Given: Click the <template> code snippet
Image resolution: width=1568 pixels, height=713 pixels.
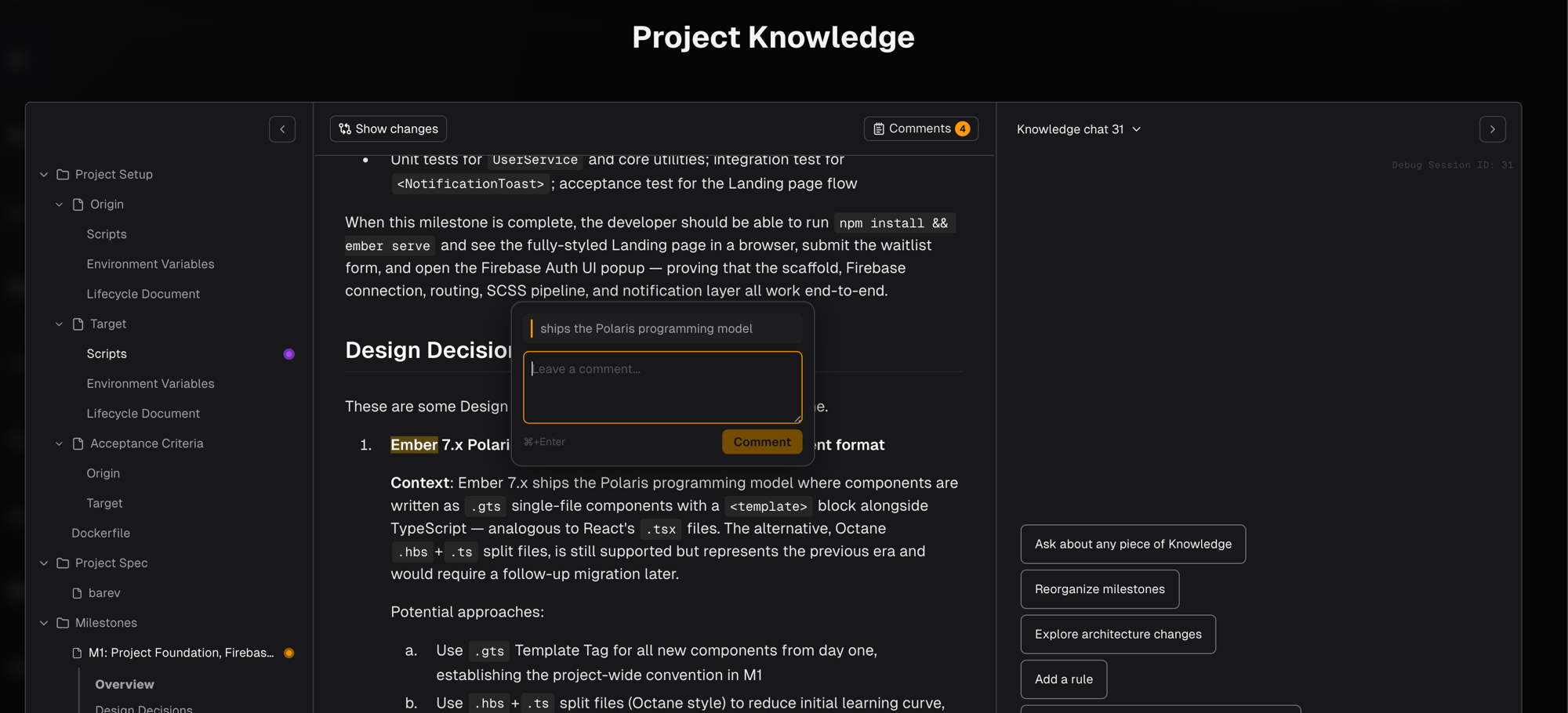Looking at the screenshot, I should coord(768,506).
